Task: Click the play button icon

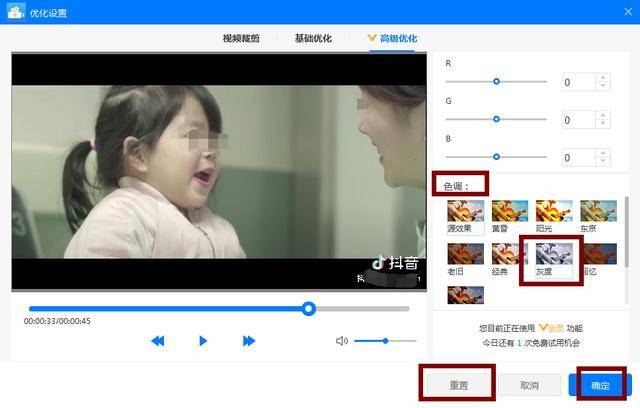Action: coord(203,341)
